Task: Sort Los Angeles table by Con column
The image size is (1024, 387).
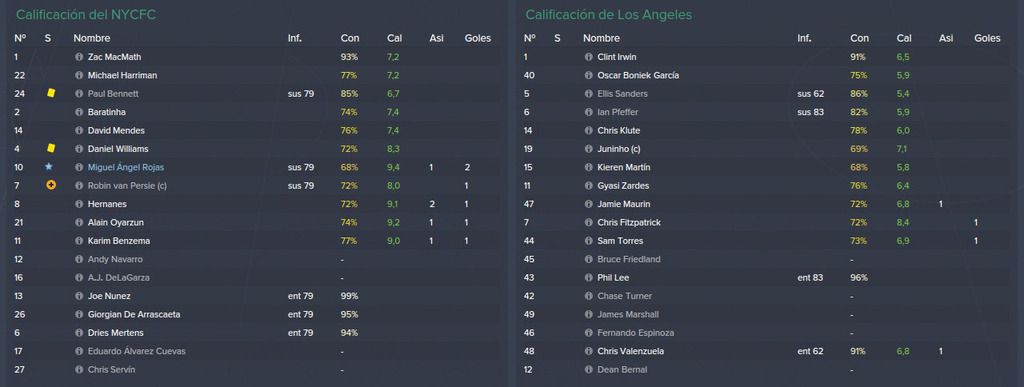Action: [x=859, y=39]
